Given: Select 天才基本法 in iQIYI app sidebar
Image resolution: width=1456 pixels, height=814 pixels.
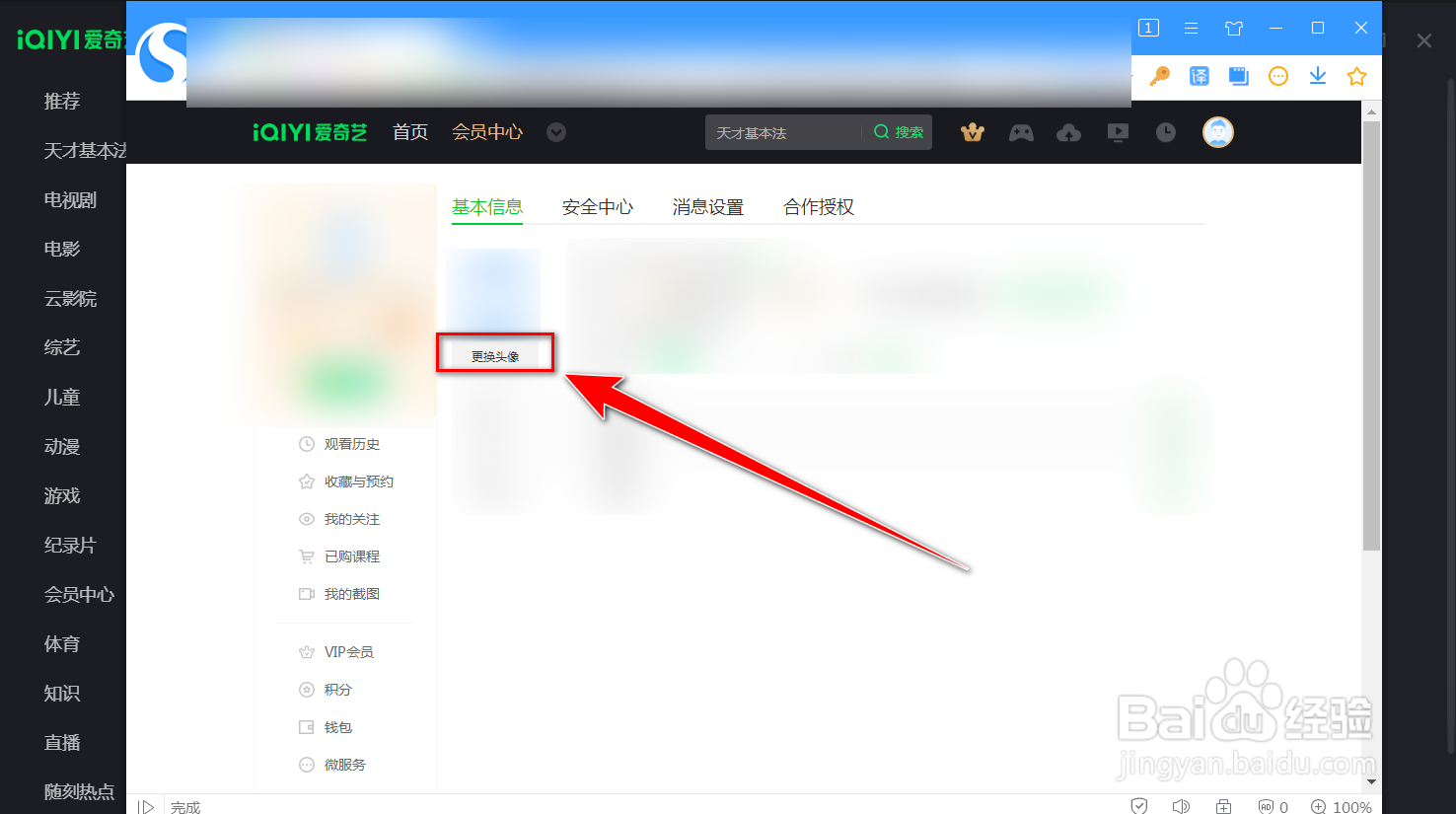Looking at the screenshot, I should click(85, 151).
